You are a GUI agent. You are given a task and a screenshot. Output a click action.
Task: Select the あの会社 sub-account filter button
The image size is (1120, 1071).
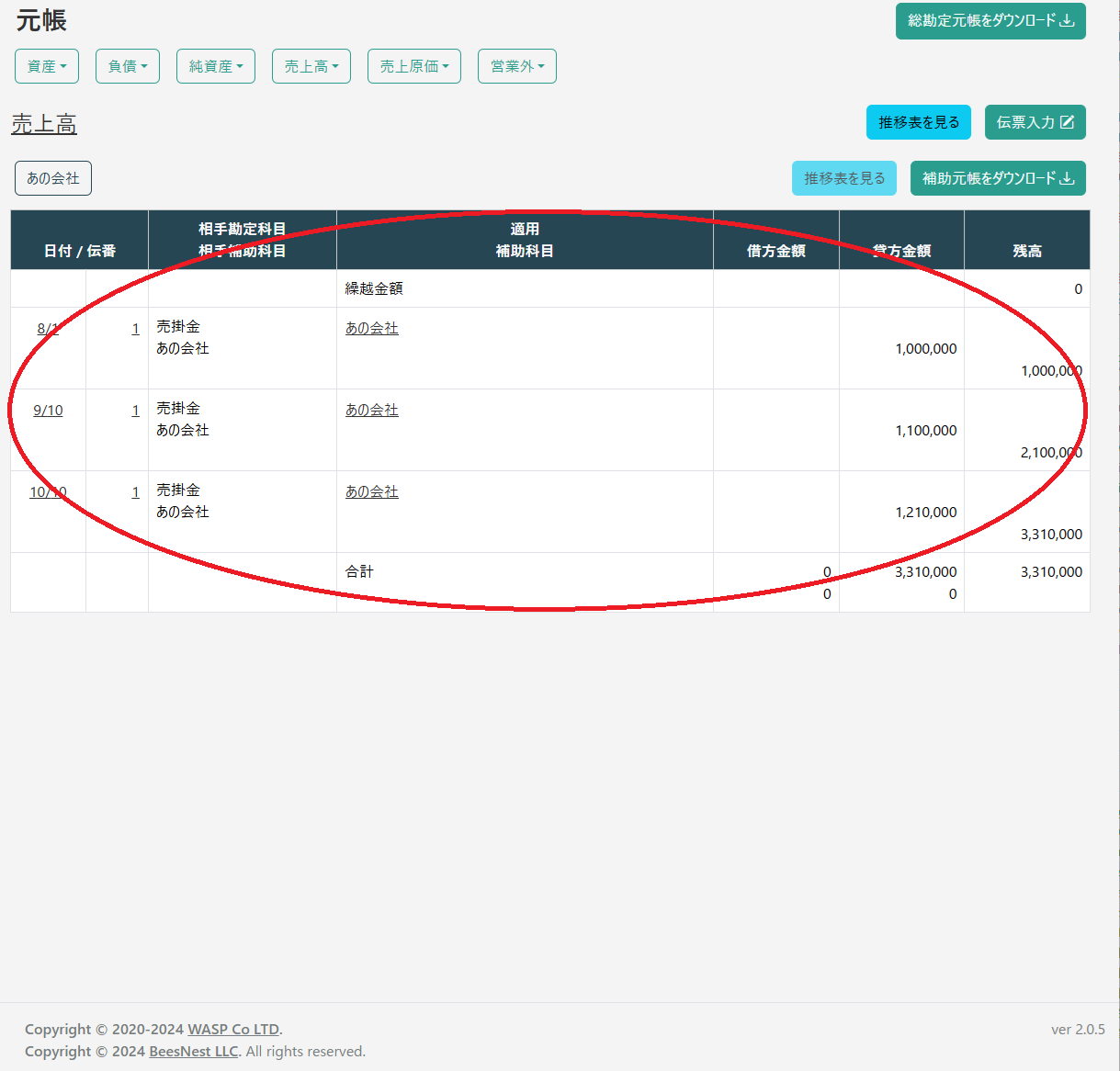(x=53, y=178)
